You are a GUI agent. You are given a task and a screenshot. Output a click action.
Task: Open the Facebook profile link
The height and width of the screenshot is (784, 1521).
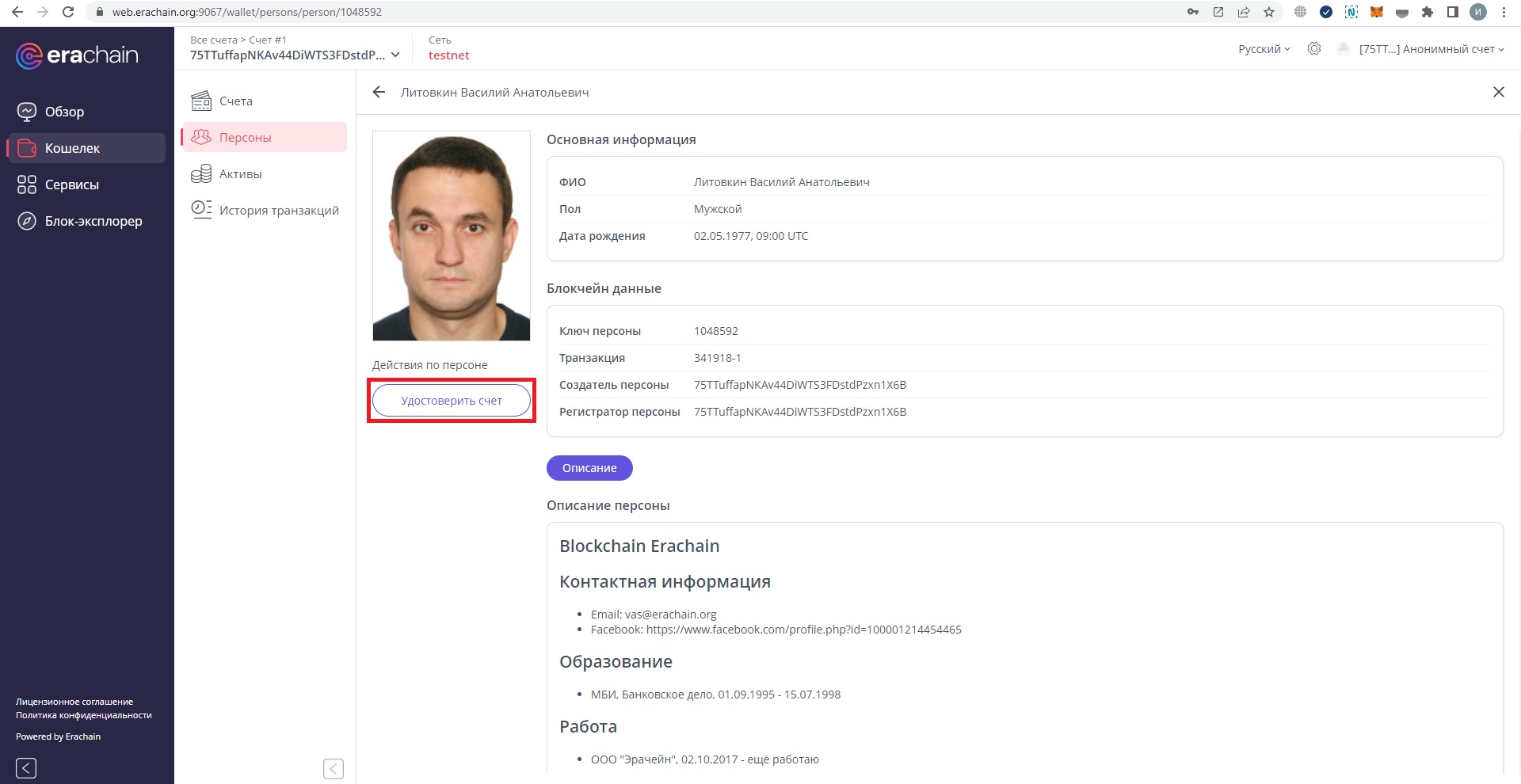tap(802, 629)
